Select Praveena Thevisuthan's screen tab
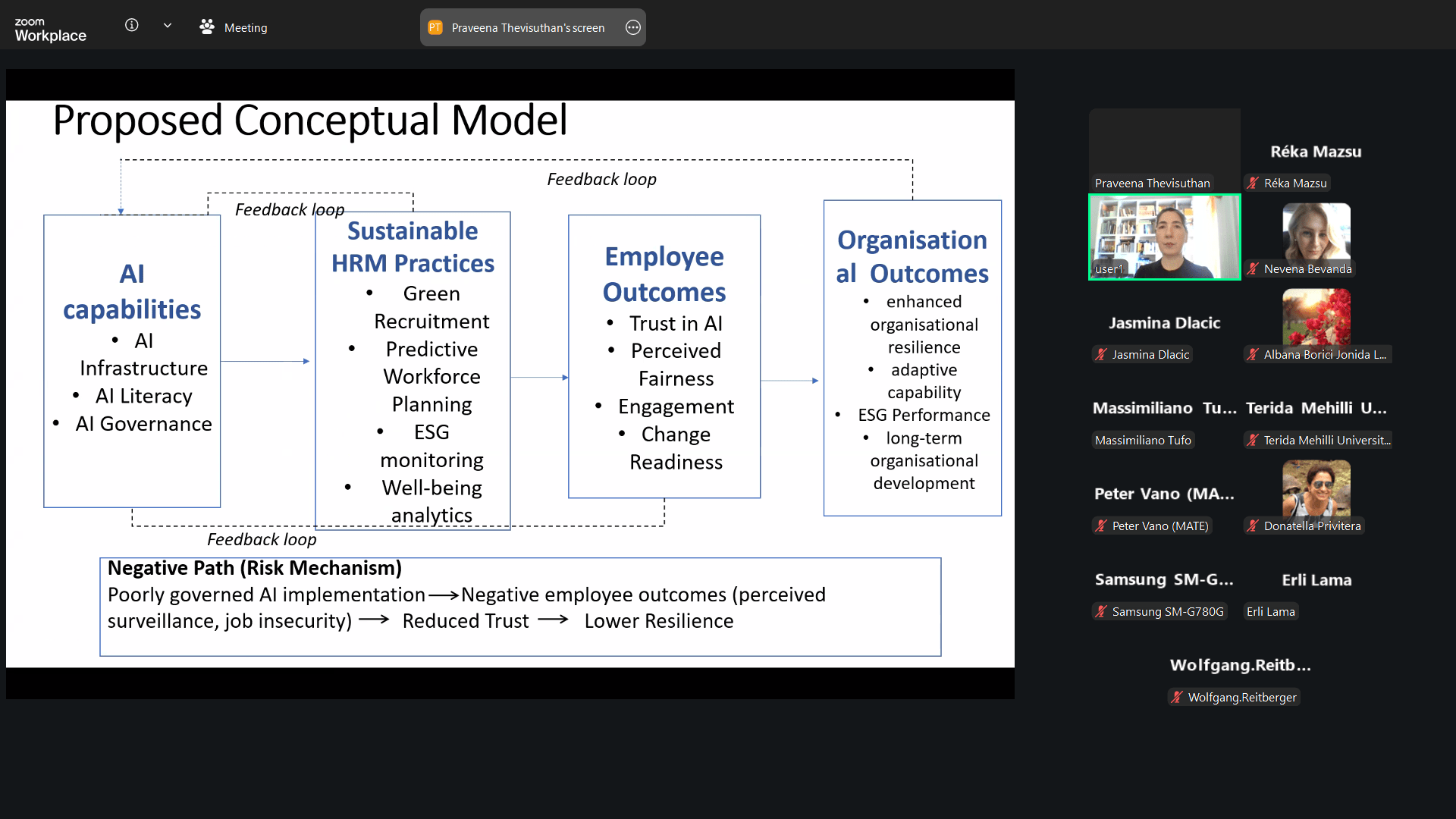The height and width of the screenshot is (819, 1456). click(528, 28)
